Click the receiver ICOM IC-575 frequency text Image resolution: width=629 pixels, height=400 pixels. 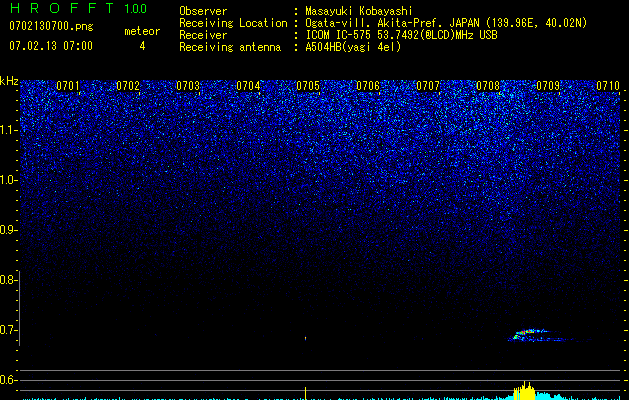401,35
